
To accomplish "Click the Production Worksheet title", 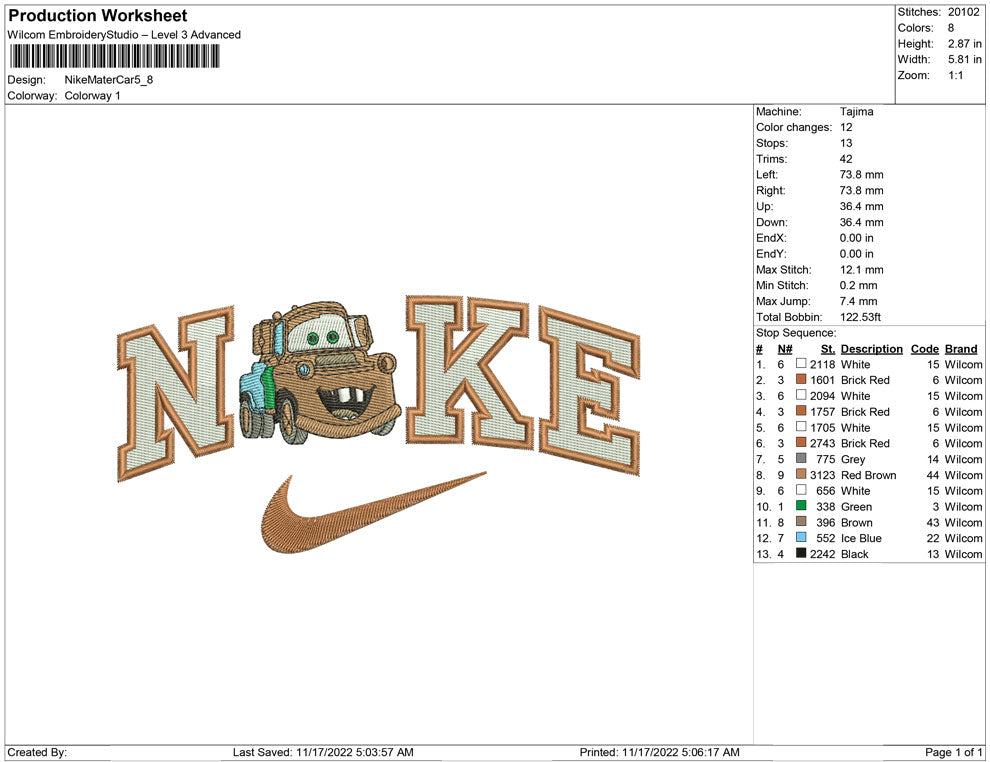I will point(98,15).
